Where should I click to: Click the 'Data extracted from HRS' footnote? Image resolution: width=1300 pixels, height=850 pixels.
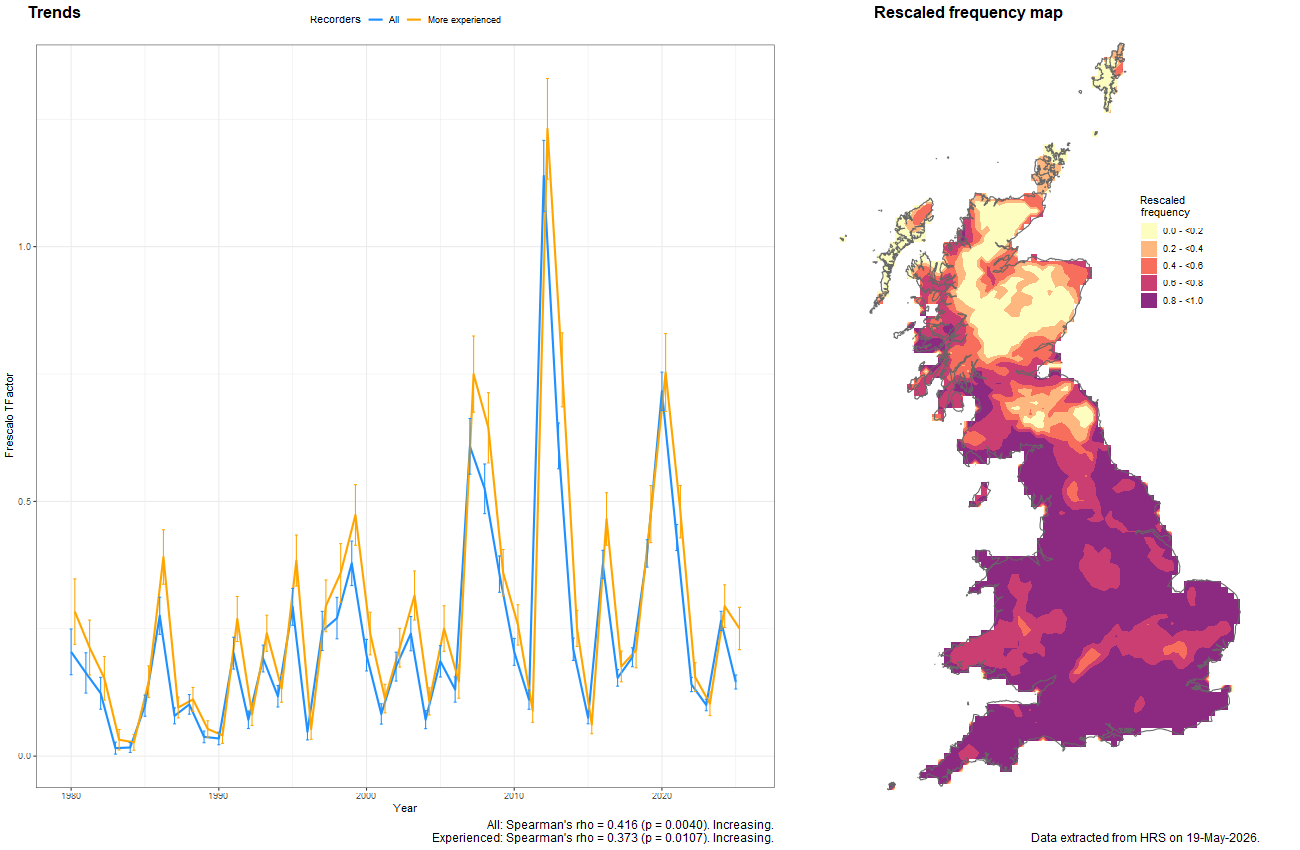[x=1144, y=837]
